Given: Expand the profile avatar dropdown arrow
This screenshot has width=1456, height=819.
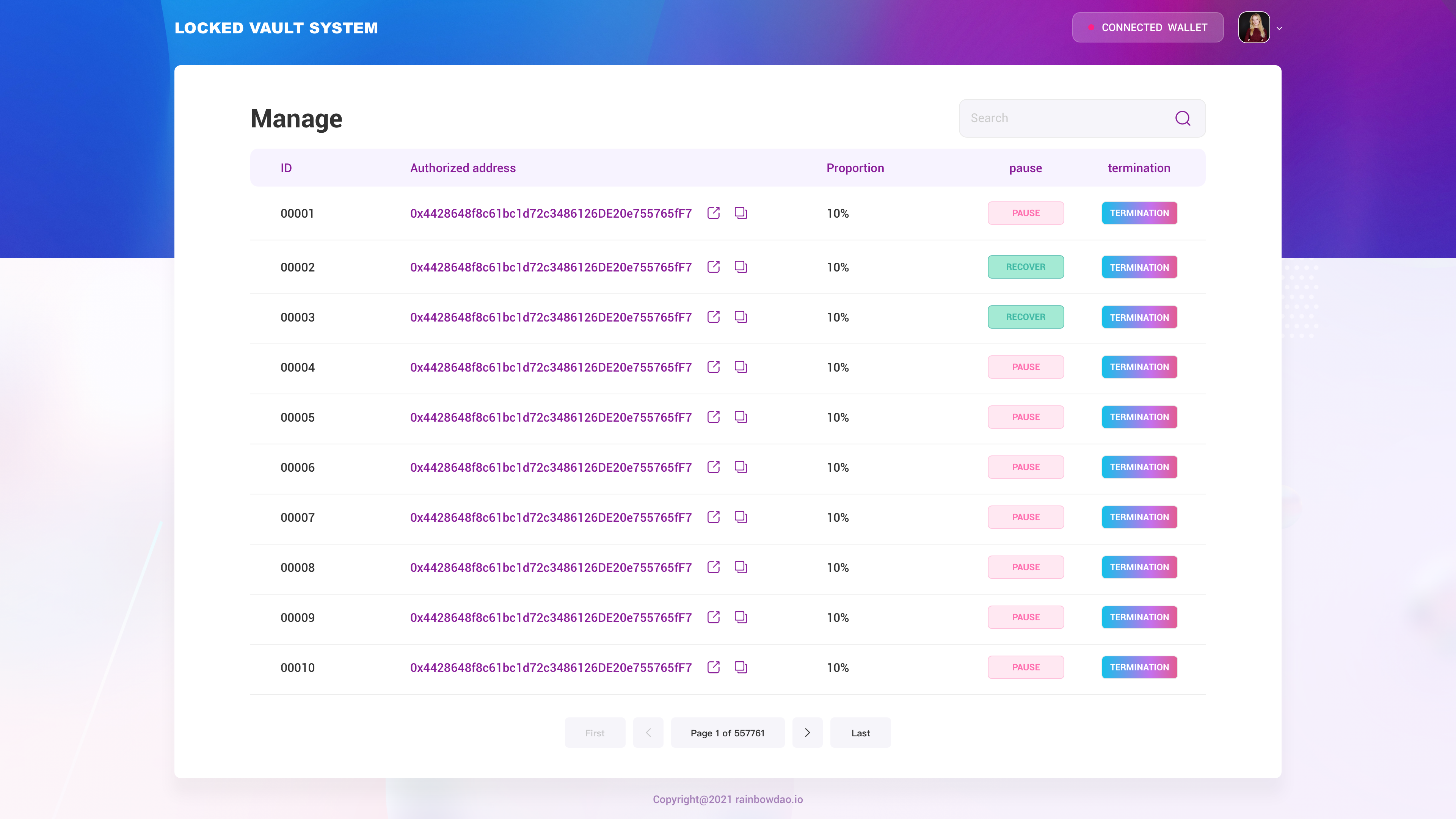Looking at the screenshot, I should tap(1279, 28).
